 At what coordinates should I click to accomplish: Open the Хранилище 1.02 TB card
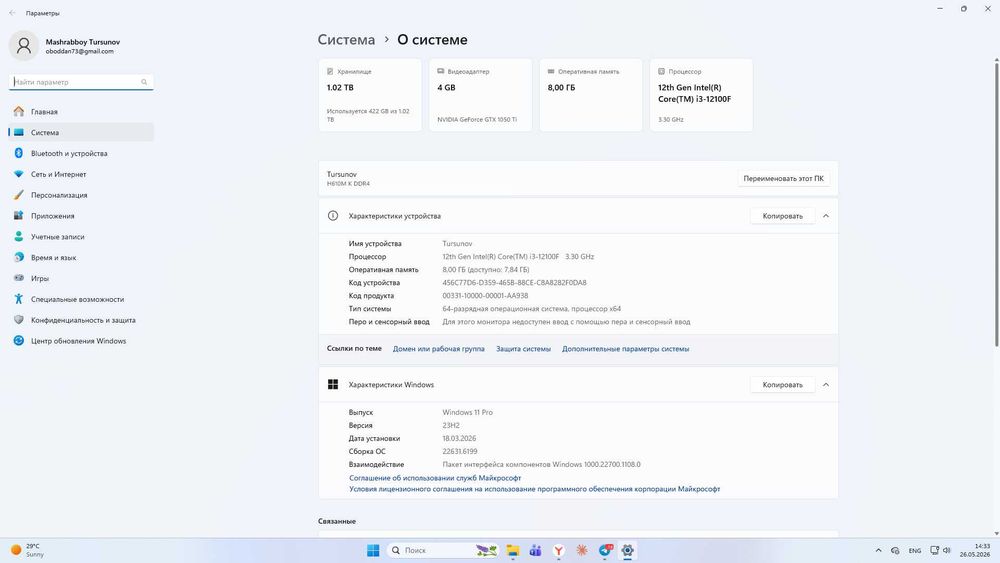(370, 95)
